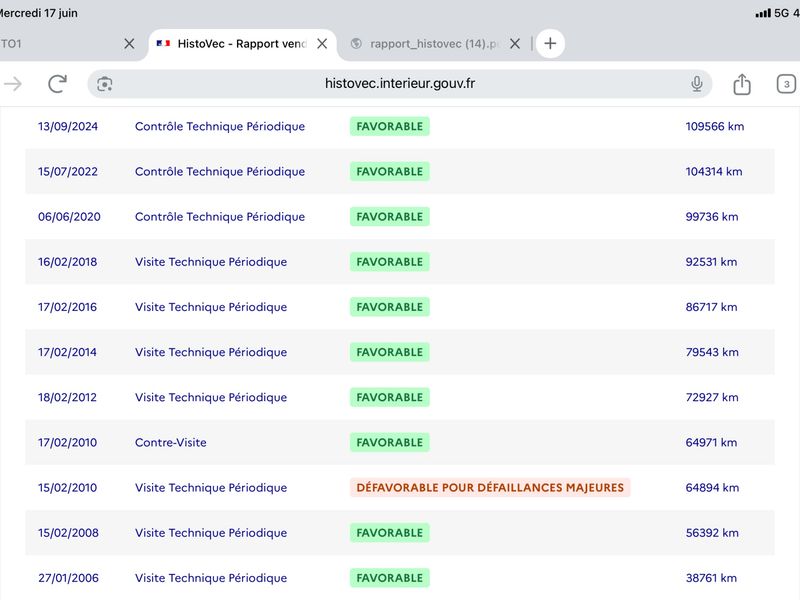Reload the page with the refresh icon
The image size is (800, 600).
(58, 84)
